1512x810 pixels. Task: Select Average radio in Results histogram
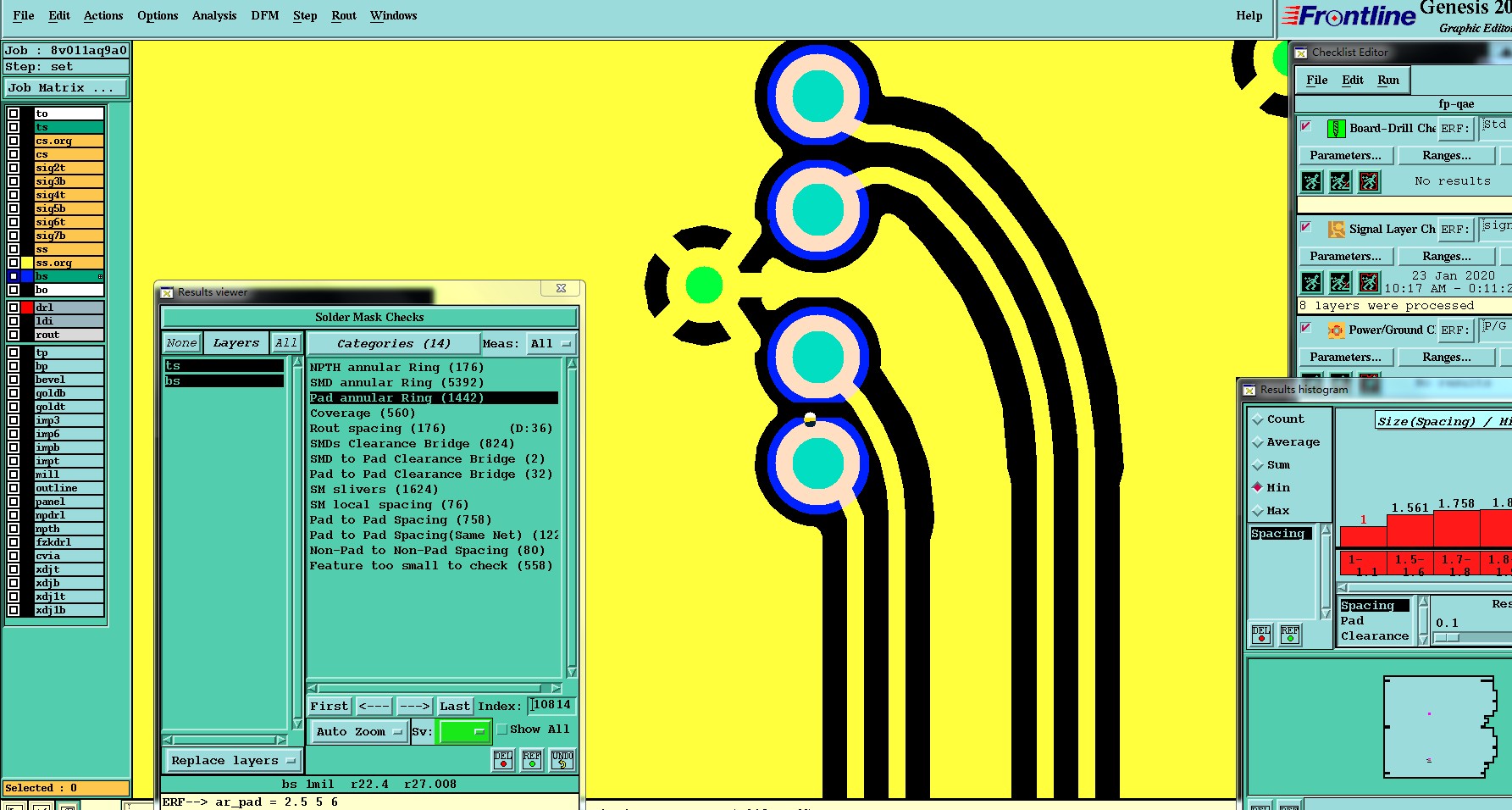pos(1258,442)
